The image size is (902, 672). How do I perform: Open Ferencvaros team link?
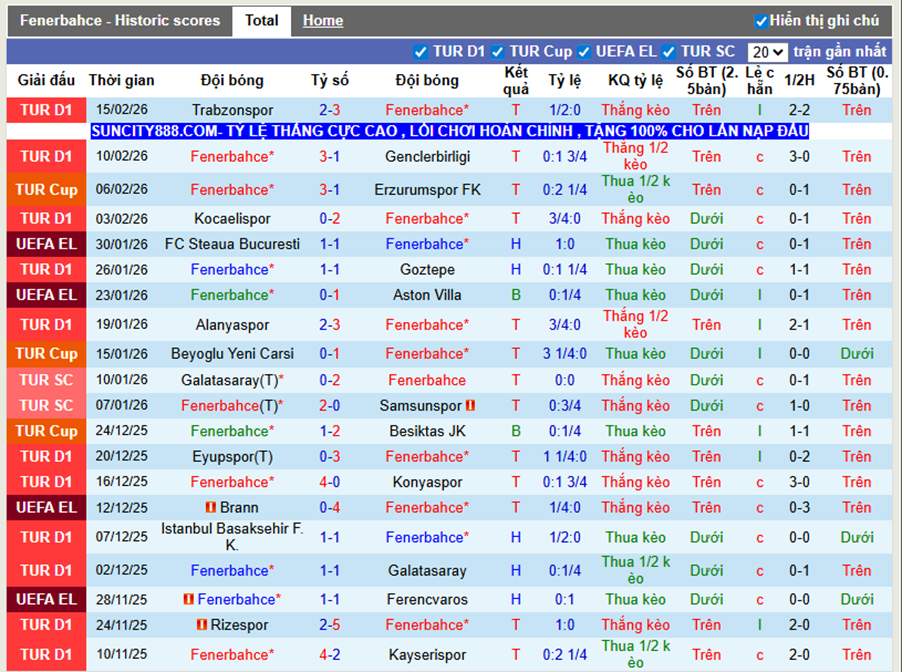[x=427, y=600]
